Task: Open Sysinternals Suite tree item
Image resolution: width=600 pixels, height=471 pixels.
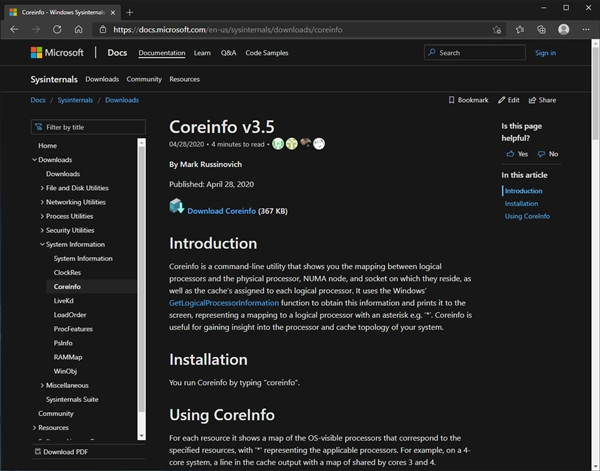Action: tap(72, 399)
